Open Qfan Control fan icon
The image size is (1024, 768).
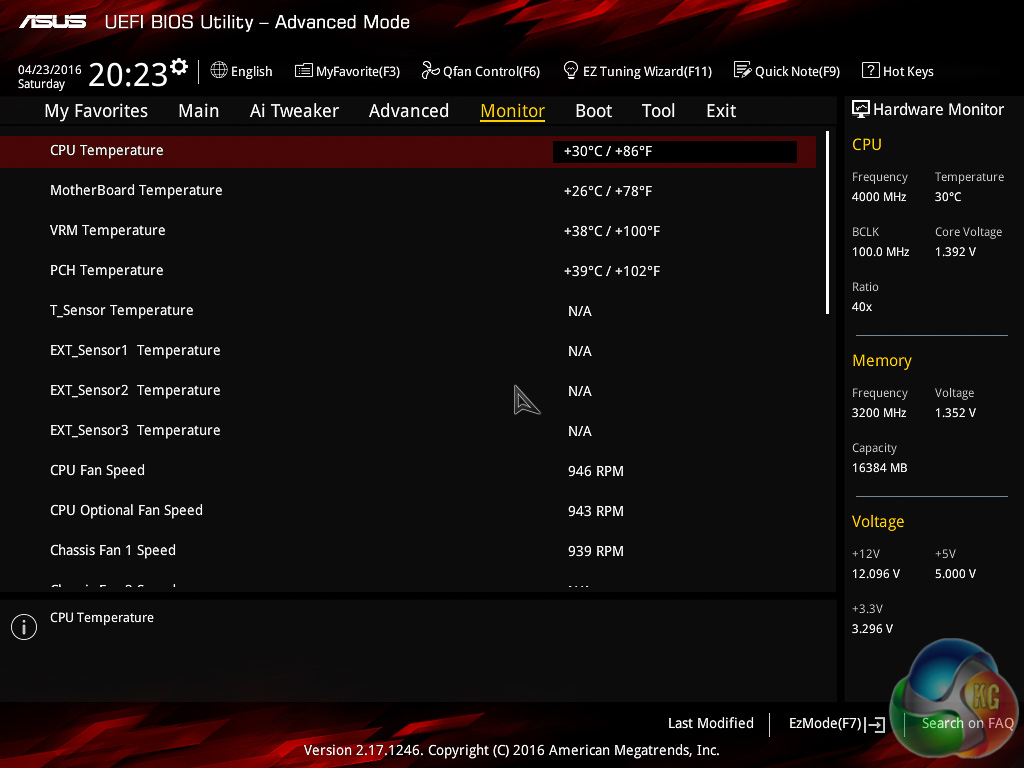(x=430, y=70)
